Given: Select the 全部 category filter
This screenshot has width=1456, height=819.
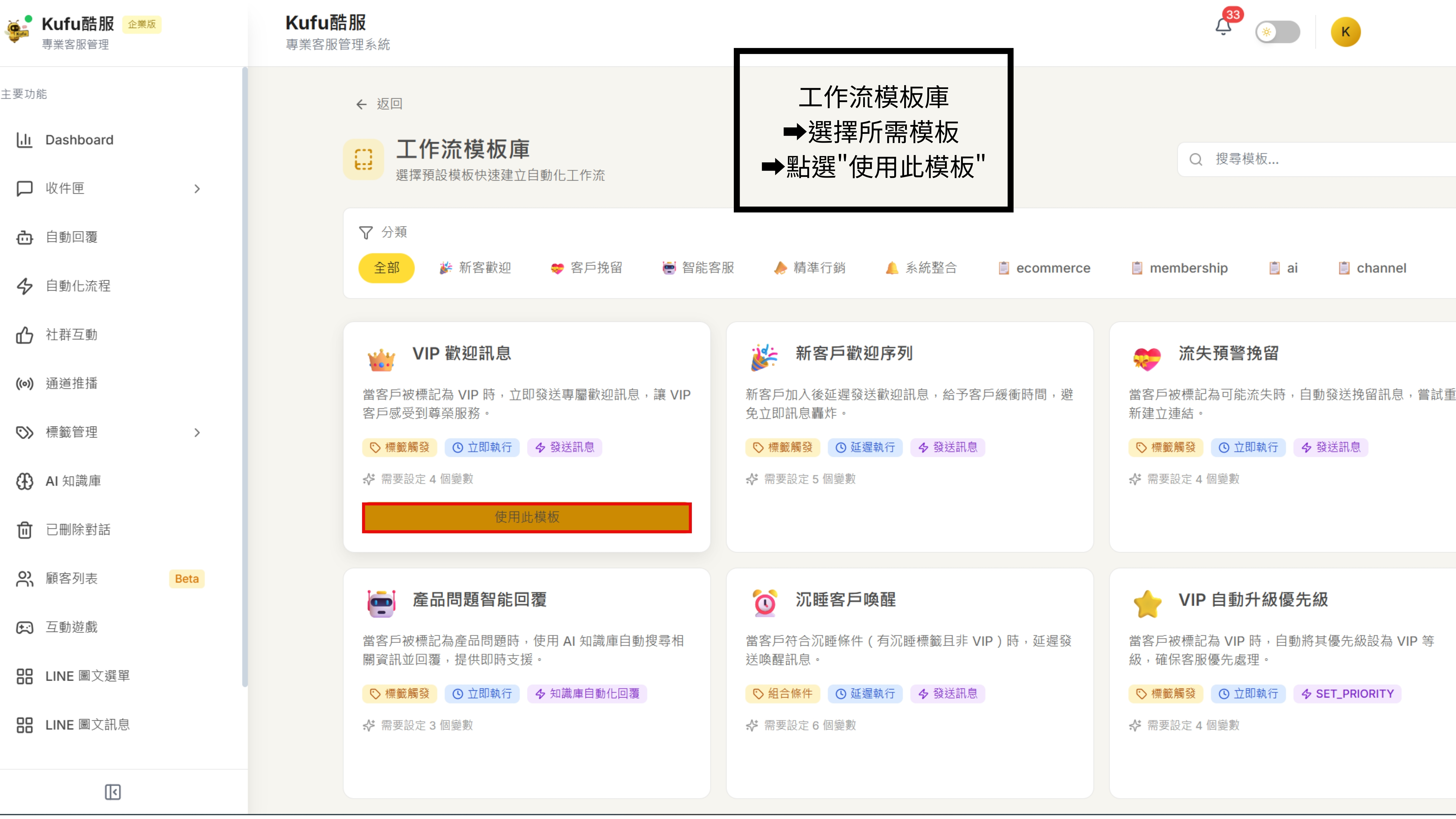Looking at the screenshot, I should 387,268.
